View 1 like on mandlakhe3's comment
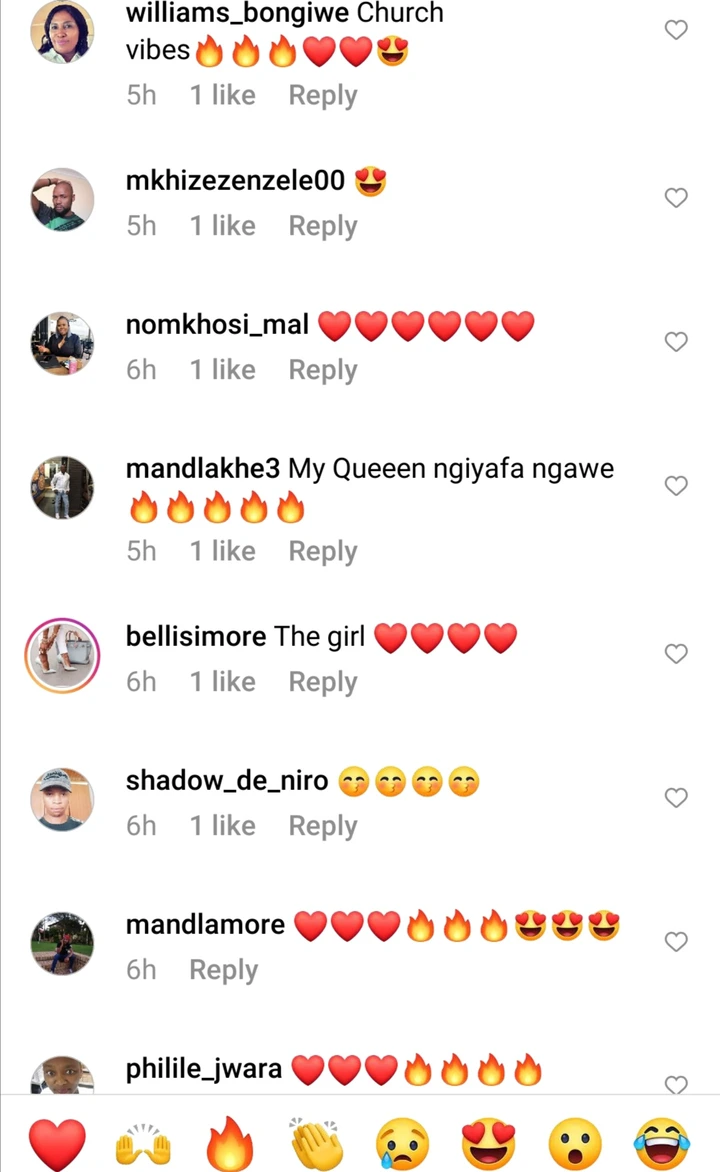Image resolution: width=720 pixels, height=1172 pixels. tap(223, 551)
